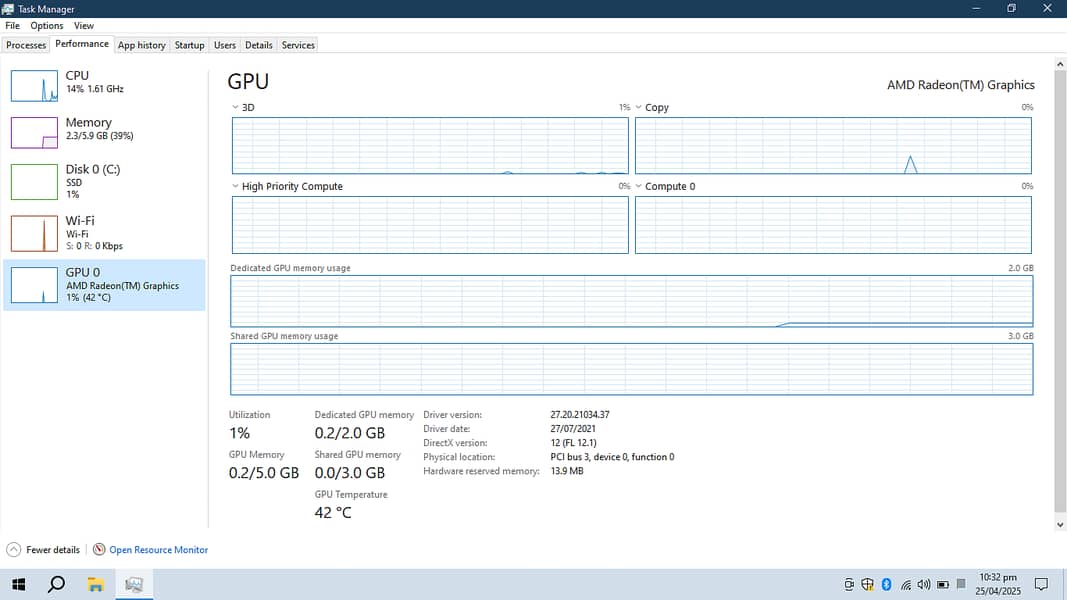Open taskbar Search magnifier
The height and width of the screenshot is (600, 1067).
(56, 584)
